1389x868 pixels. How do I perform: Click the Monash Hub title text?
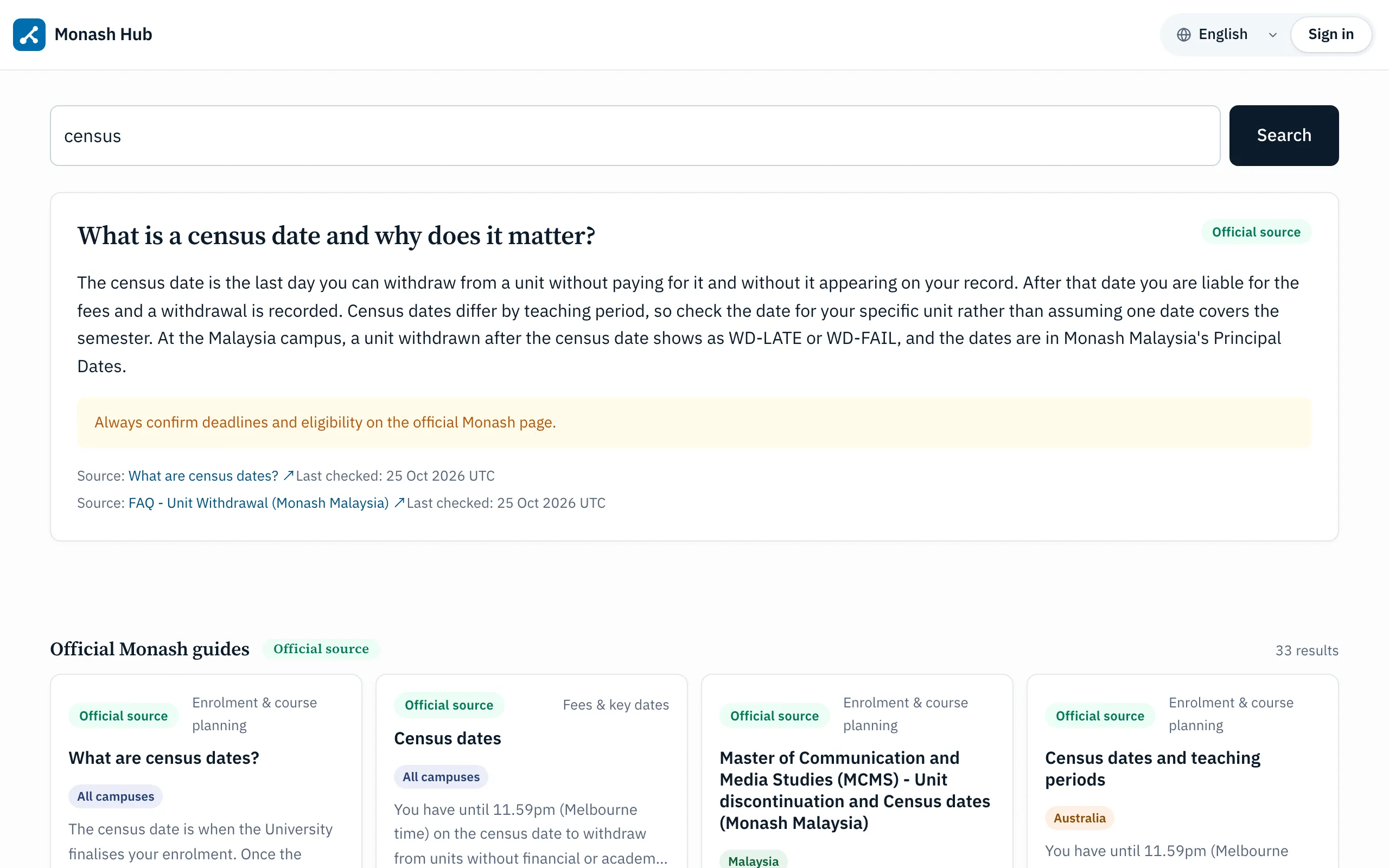[x=103, y=34]
